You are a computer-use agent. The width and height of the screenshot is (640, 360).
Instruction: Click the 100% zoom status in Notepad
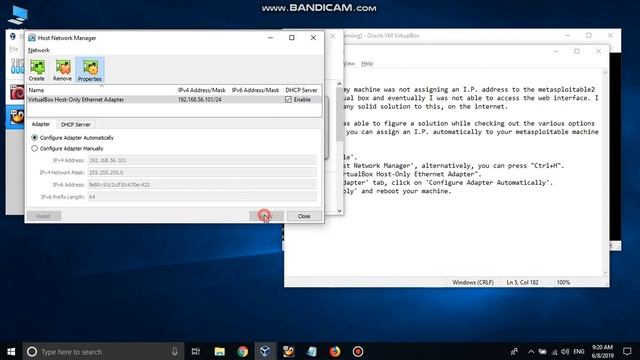coord(563,282)
